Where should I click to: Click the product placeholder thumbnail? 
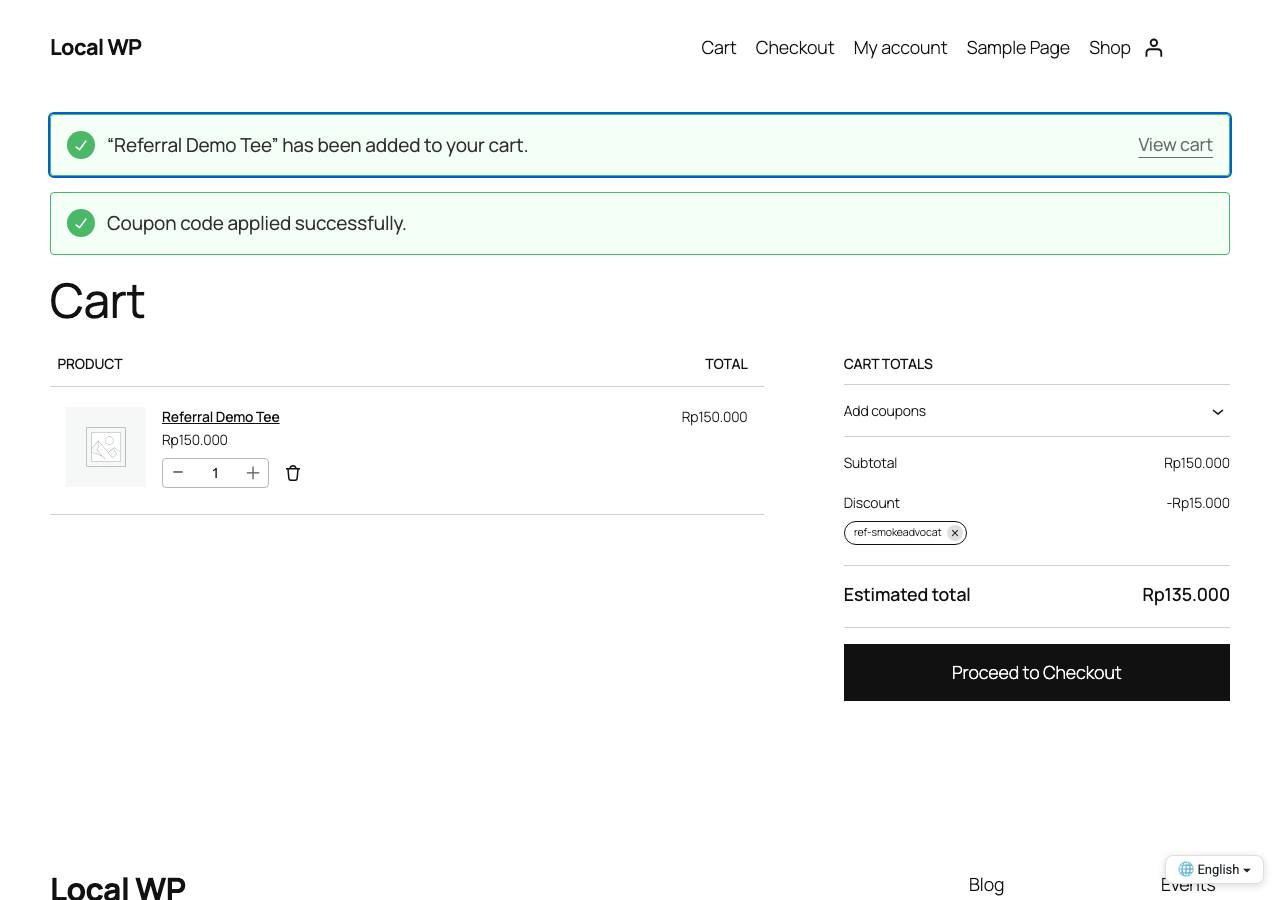tap(106, 447)
